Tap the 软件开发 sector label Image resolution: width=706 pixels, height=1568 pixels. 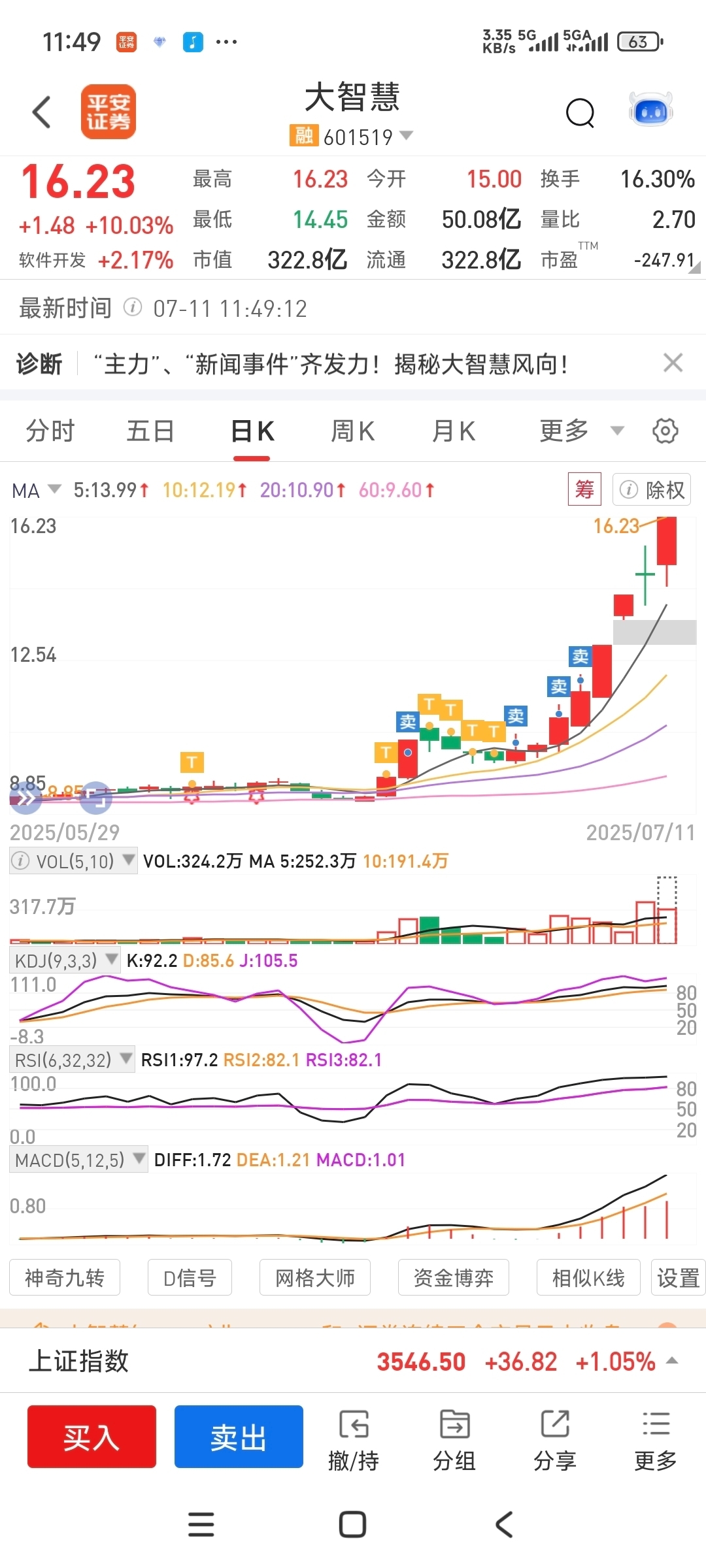[52, 260]
